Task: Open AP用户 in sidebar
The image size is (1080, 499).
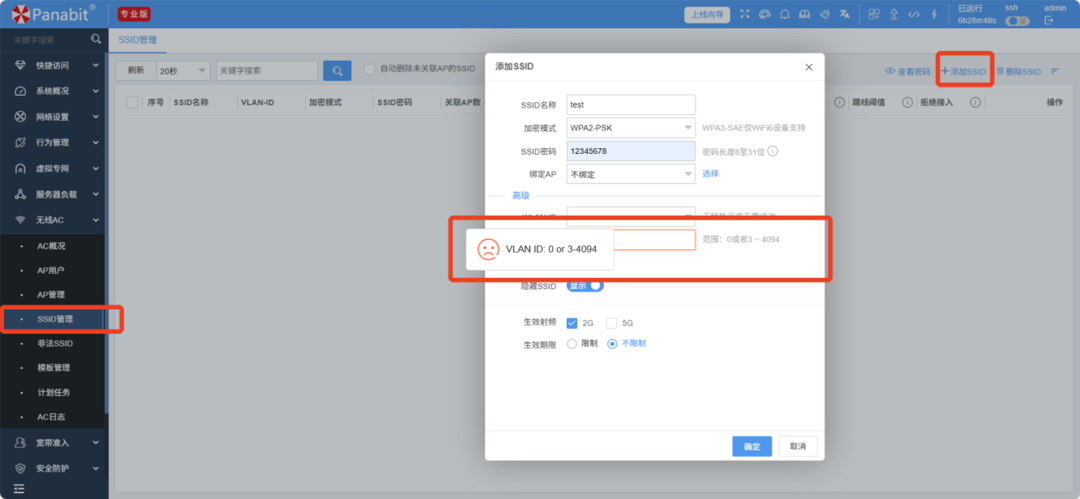Action: pyautogui.click(x=52, y=270)
